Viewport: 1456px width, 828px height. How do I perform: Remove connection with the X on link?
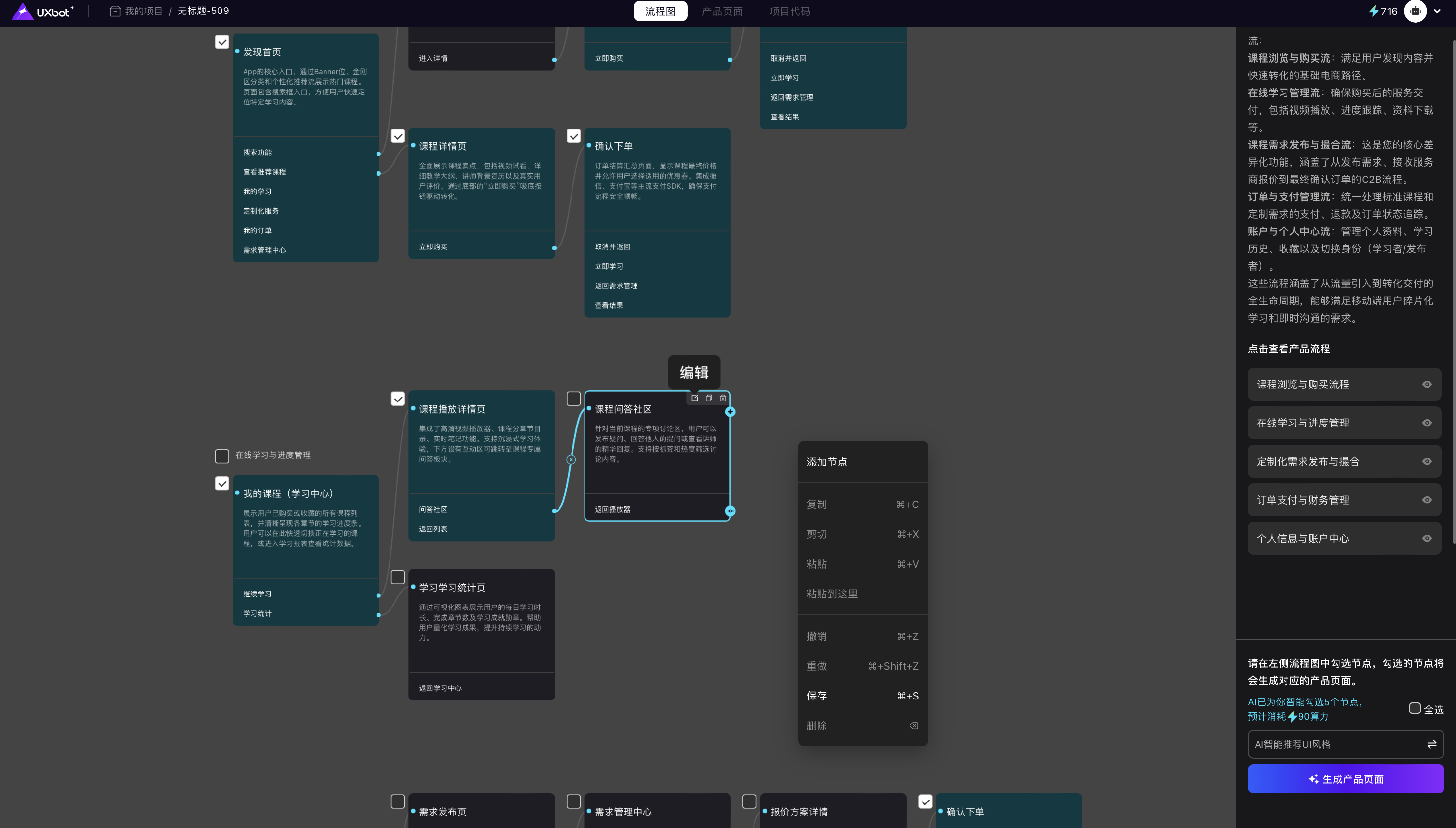(x=571, y=460)
